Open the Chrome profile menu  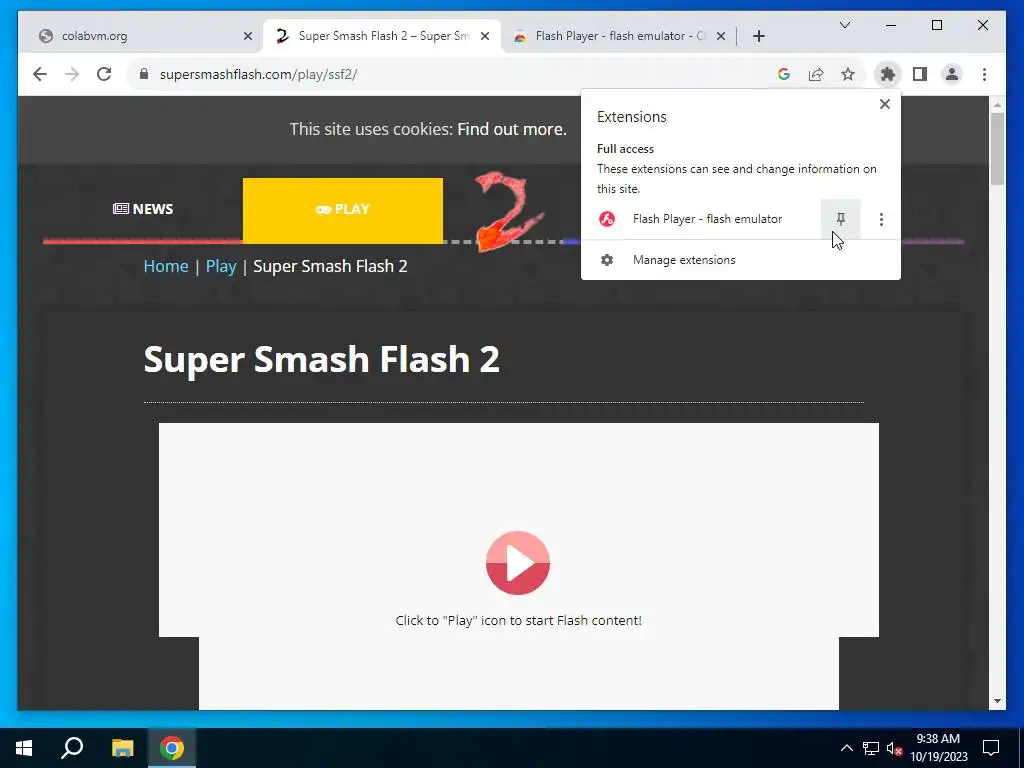(x=952, y=74)
